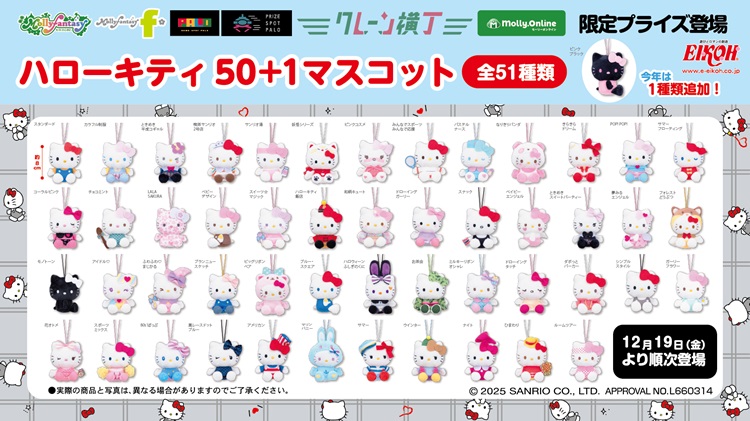Click the 実際の商品と写真は disclaimer text
The width and height of the screenshot is (750, 421).
tap(168, 390)
